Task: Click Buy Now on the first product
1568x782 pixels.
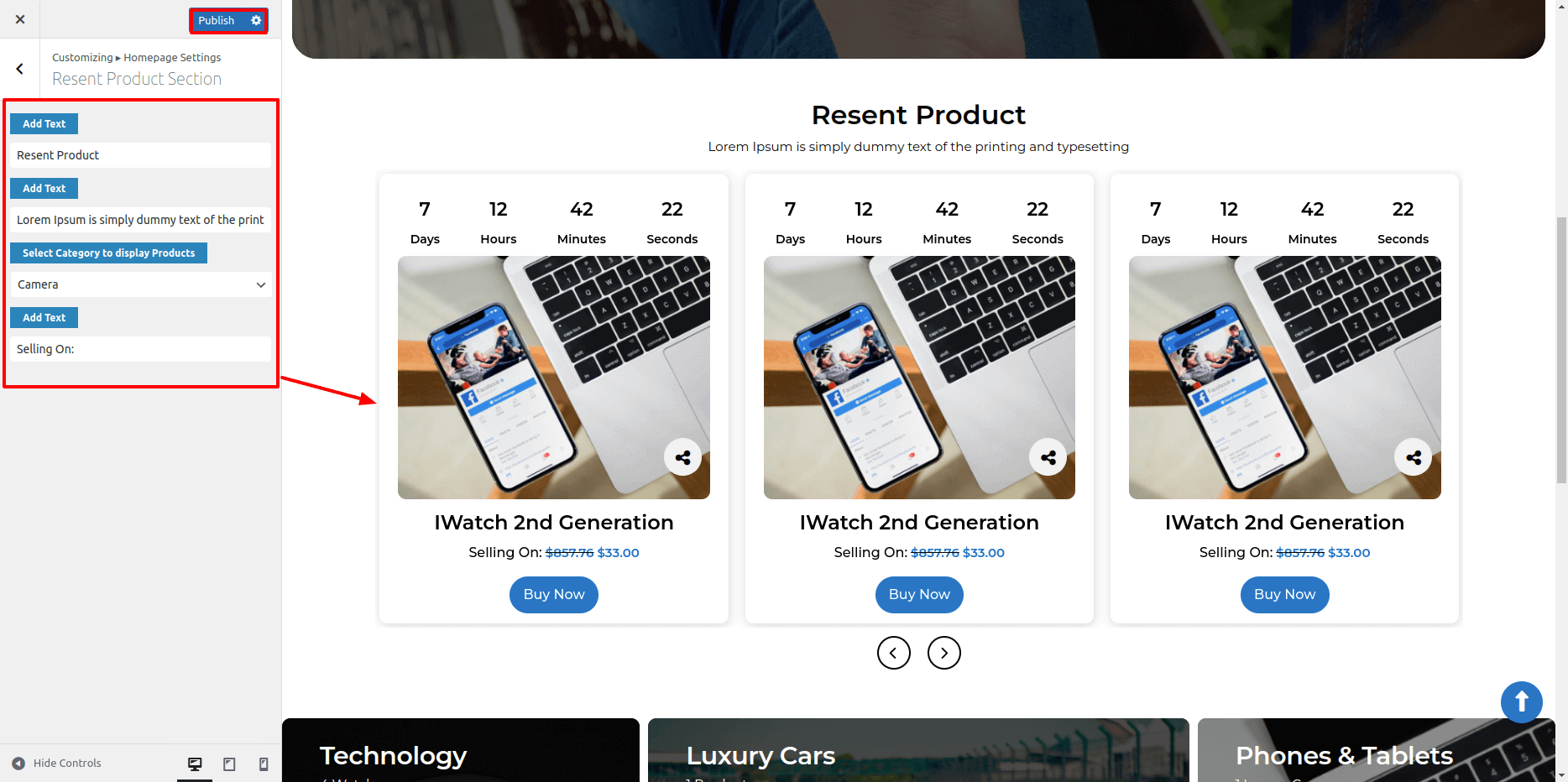Action: click(554, 595)
